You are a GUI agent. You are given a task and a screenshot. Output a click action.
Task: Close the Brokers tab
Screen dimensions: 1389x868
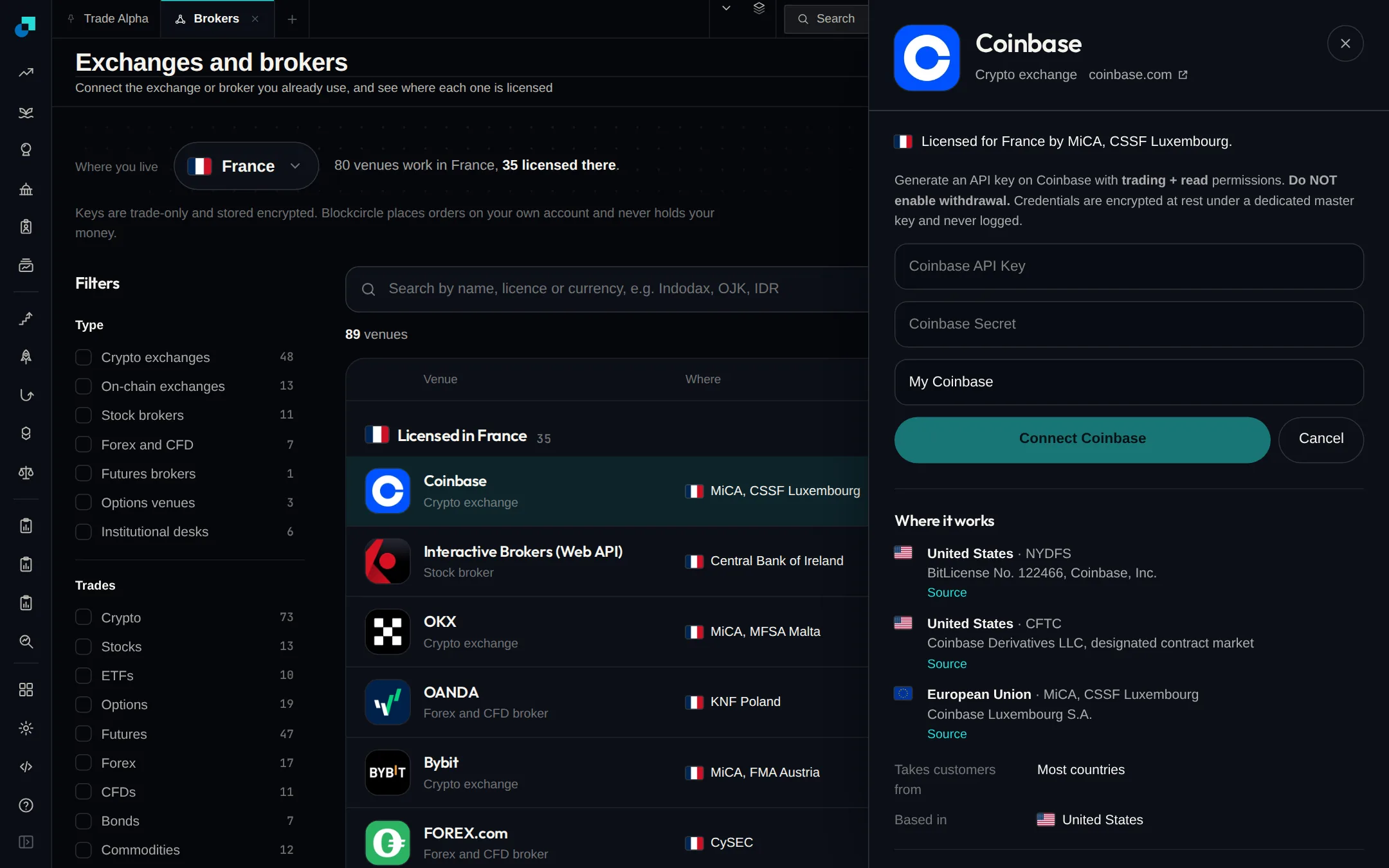255,19
